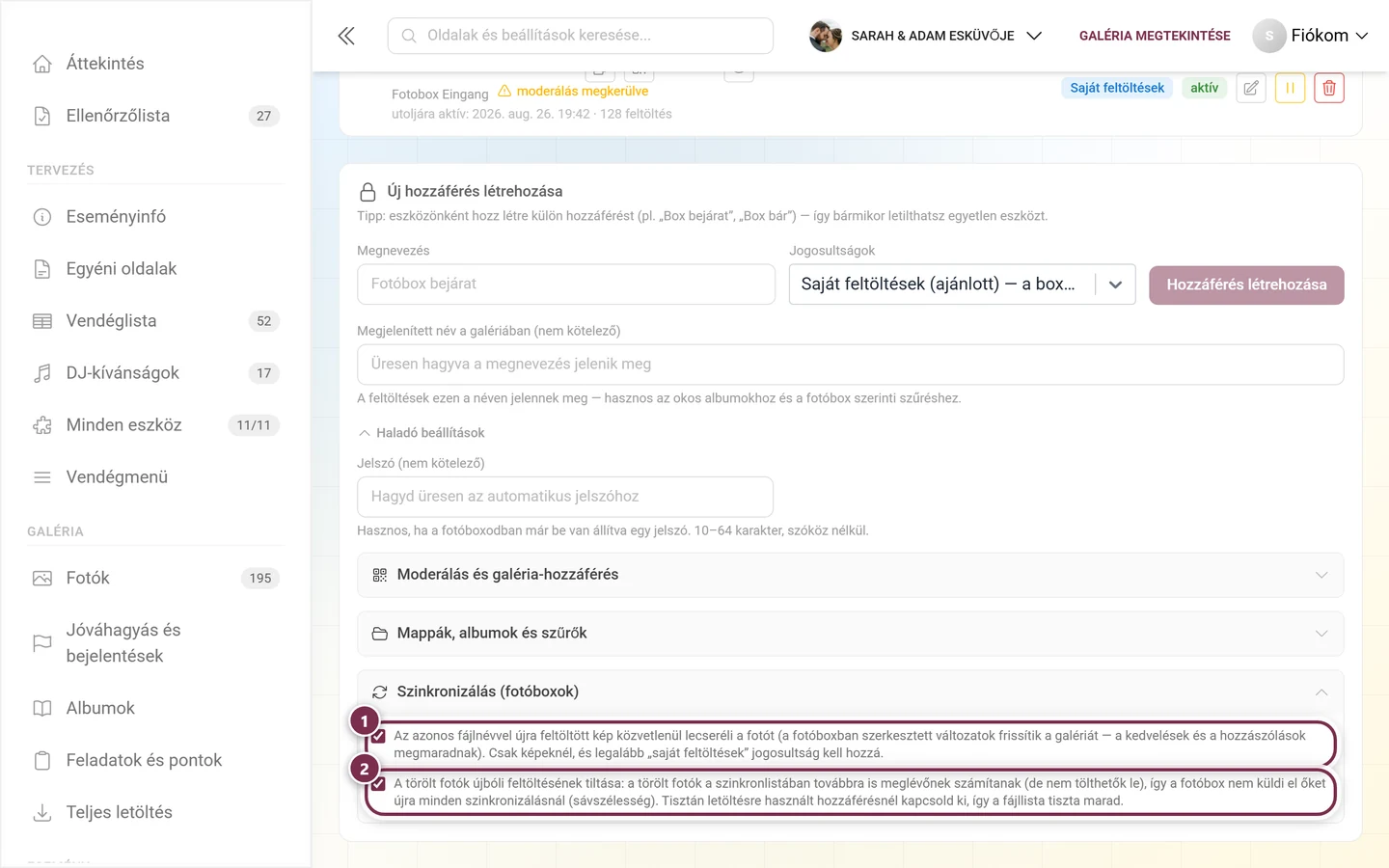This screenshot has width=1389, height=868.
Task: Click the info icon beside Eseményinfo
Action: (x=42, y=217)
